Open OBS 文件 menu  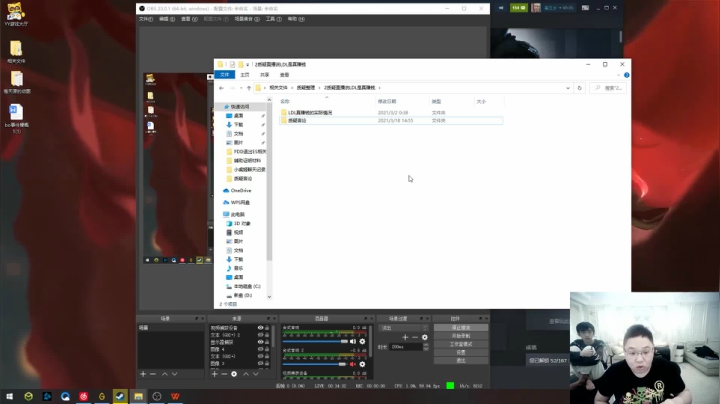146,19
